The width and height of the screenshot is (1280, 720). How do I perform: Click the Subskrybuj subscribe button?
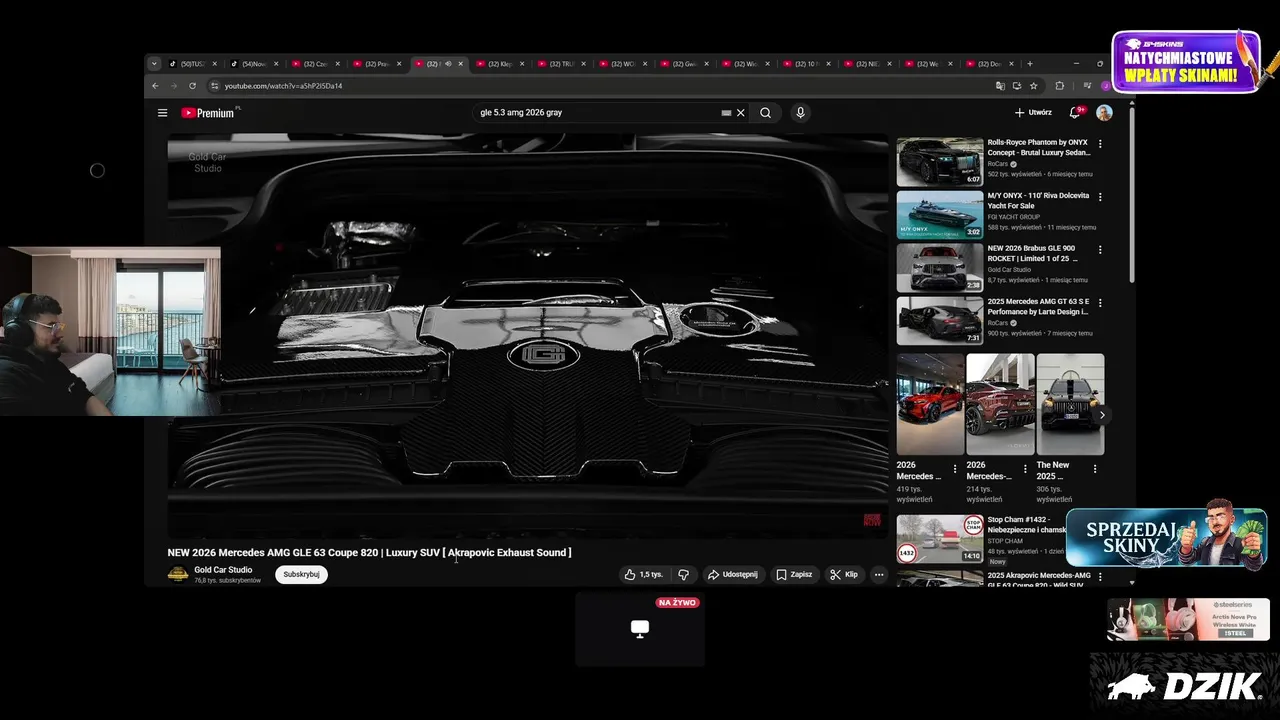click(301, 574)
